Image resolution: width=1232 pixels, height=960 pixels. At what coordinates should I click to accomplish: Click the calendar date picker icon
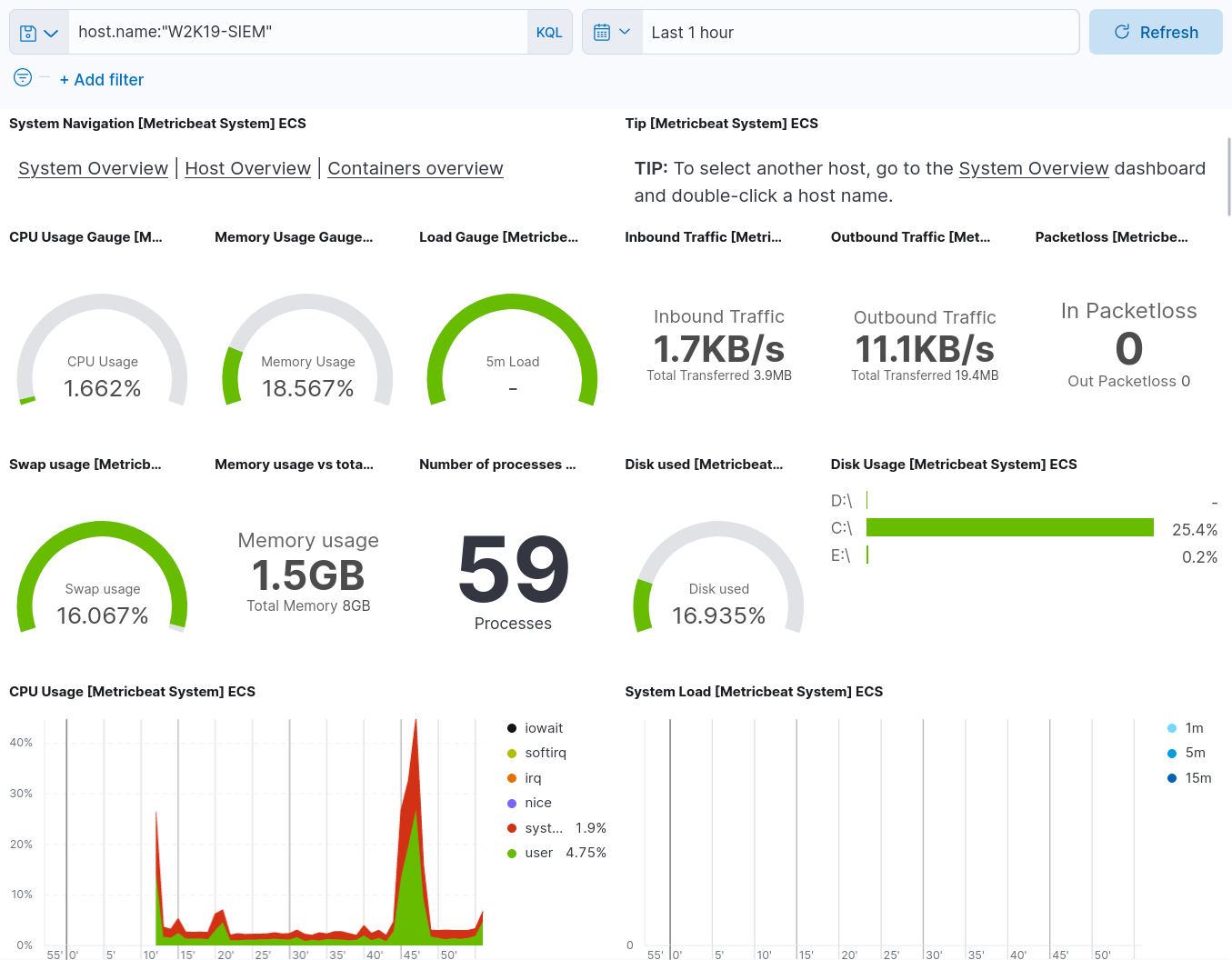pos(602,32)
